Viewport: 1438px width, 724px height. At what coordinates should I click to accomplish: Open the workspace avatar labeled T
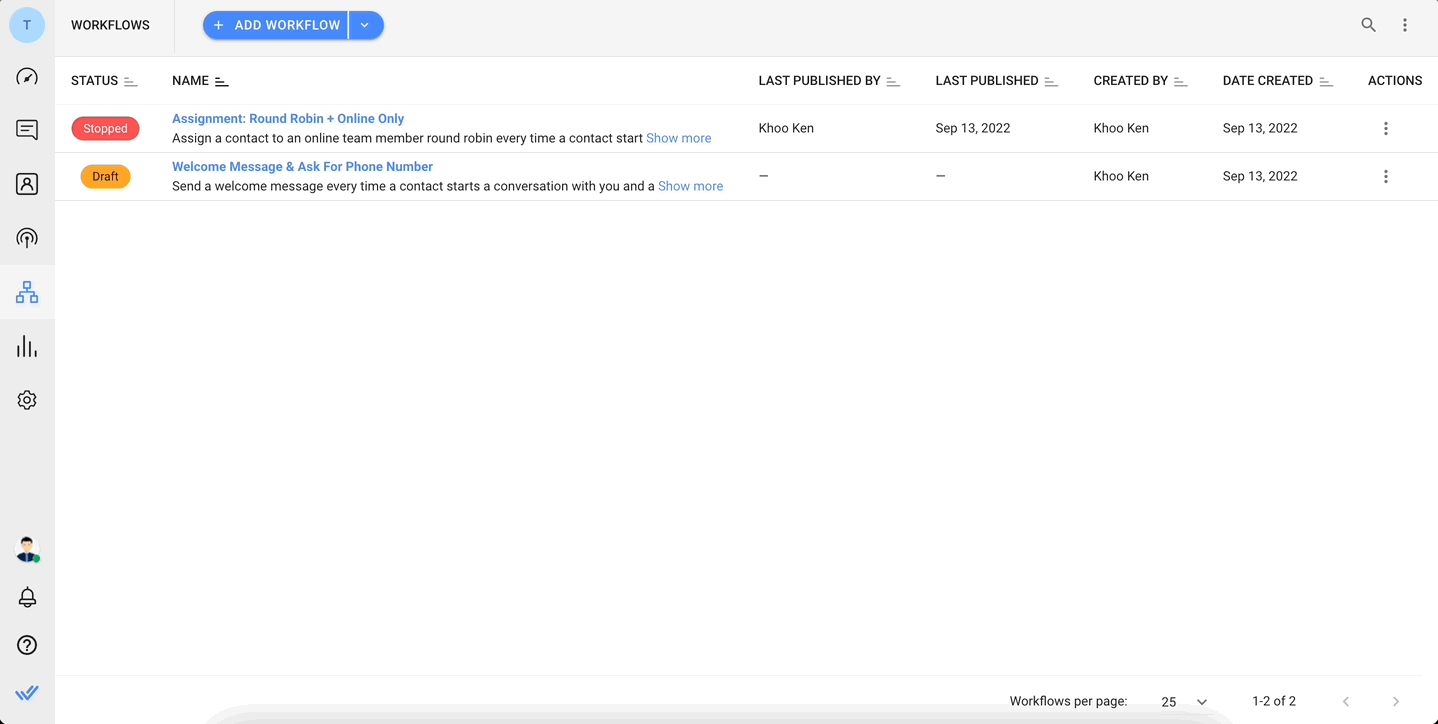point(27,25)
